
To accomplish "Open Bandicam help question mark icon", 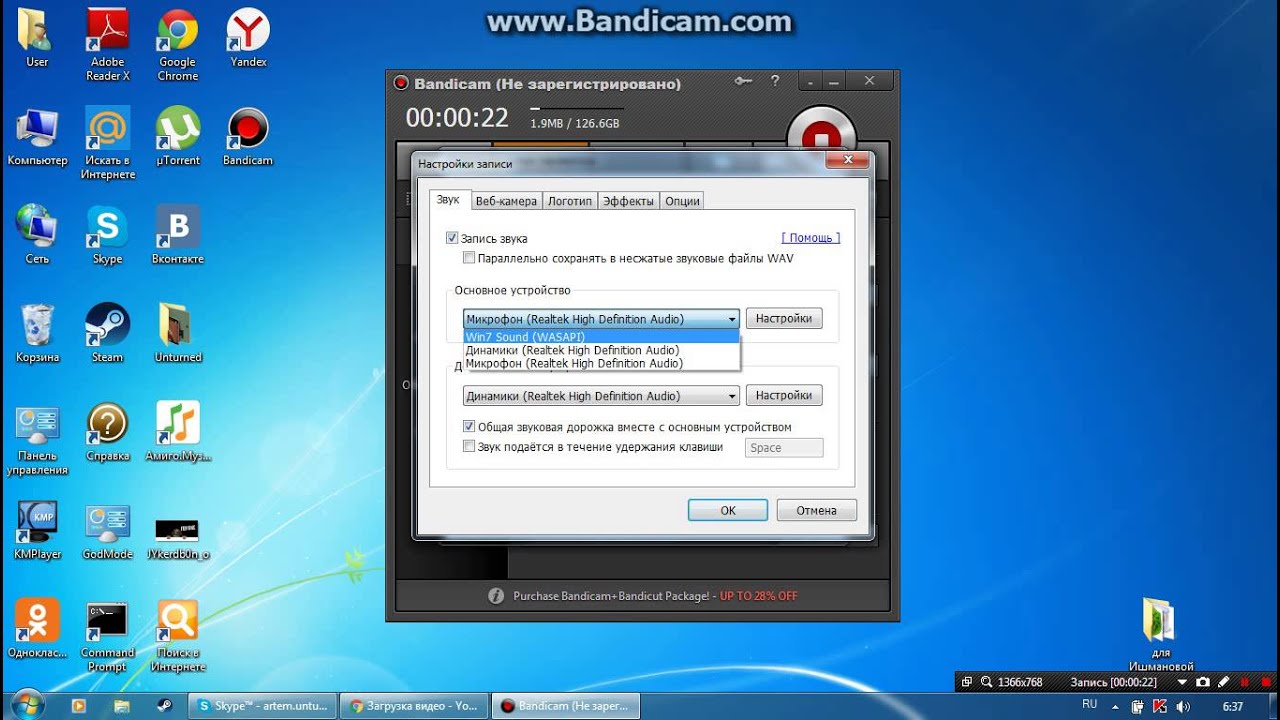I will (775, 81).
